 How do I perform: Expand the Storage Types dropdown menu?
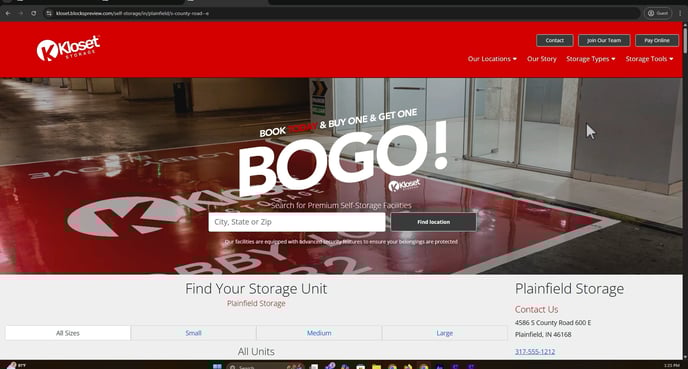[591, 59]
